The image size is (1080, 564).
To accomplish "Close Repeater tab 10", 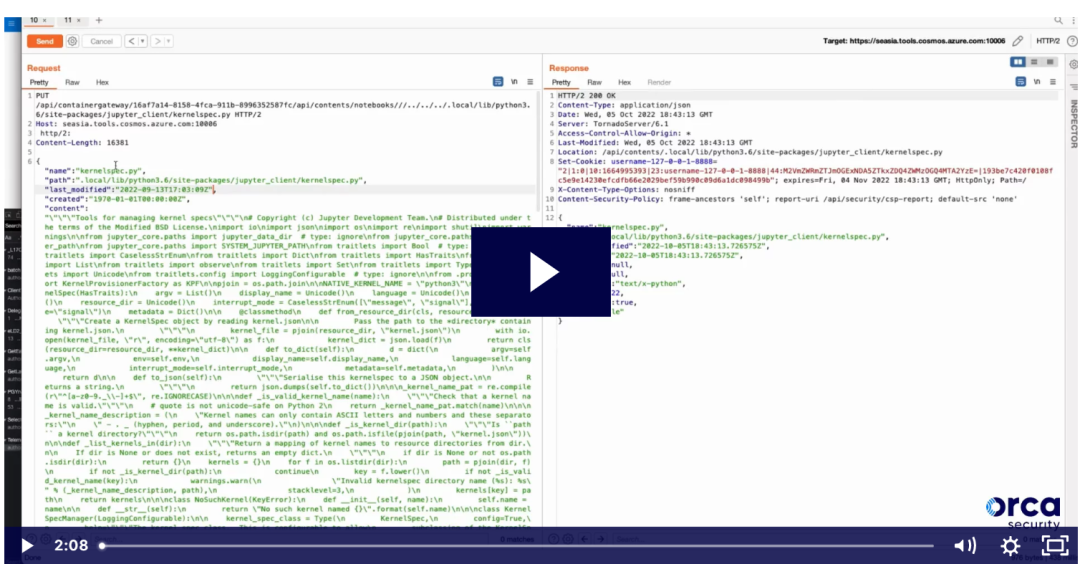I will click(x=45, y=21).
